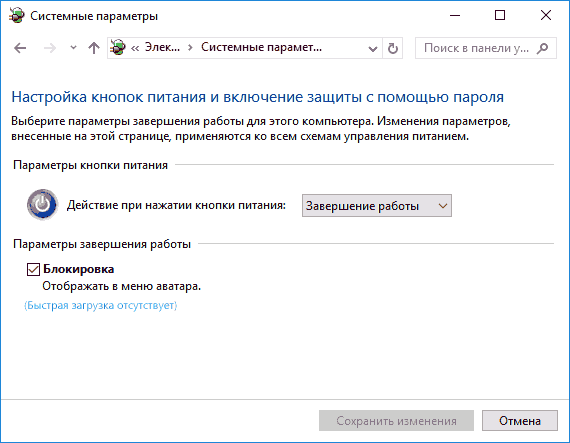The image size is (570, 443).
Task: Go up one level arrow
Action: click(94, 48)
